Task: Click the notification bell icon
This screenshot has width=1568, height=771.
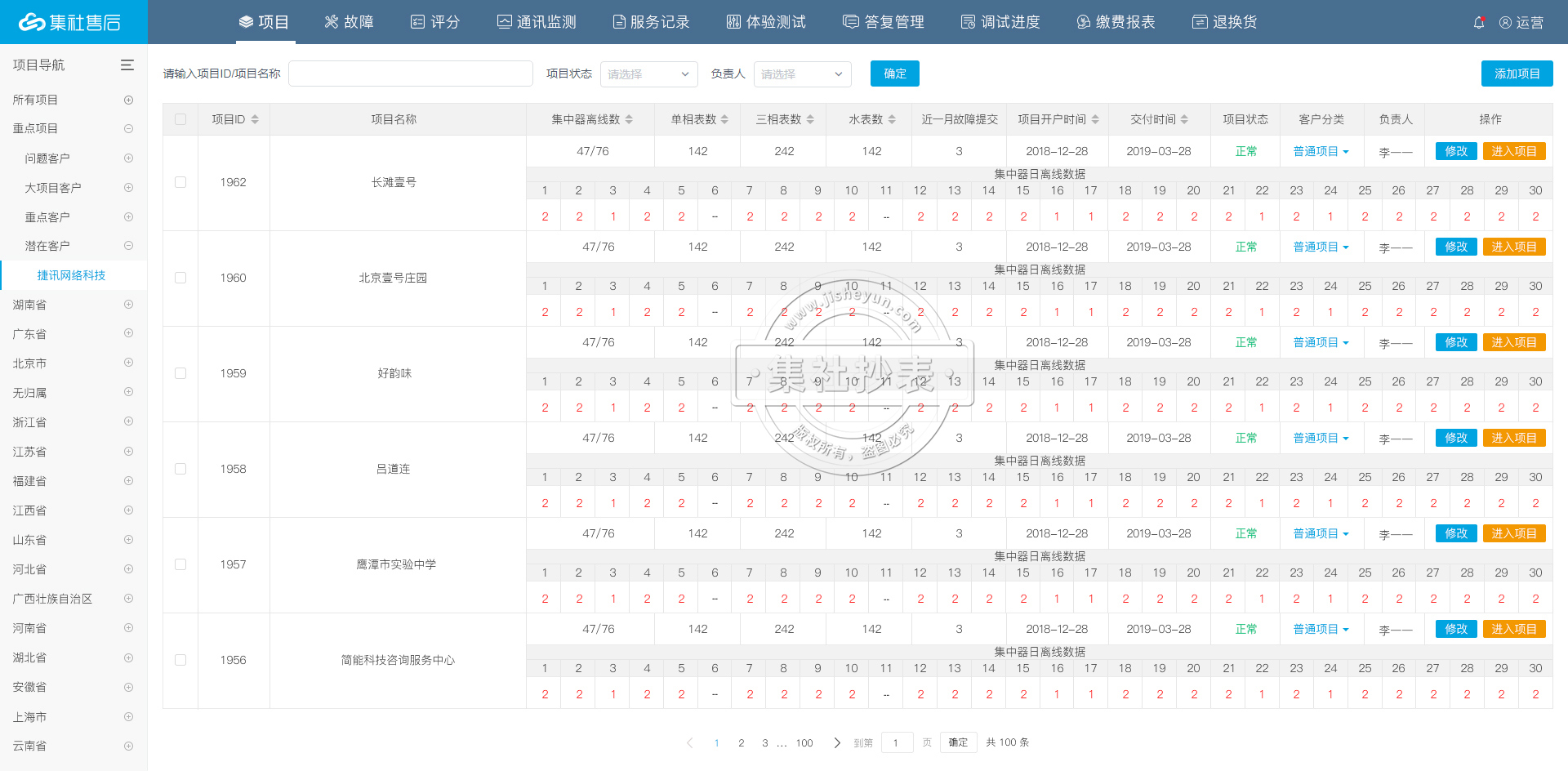Action: (x=1478, y=23)
